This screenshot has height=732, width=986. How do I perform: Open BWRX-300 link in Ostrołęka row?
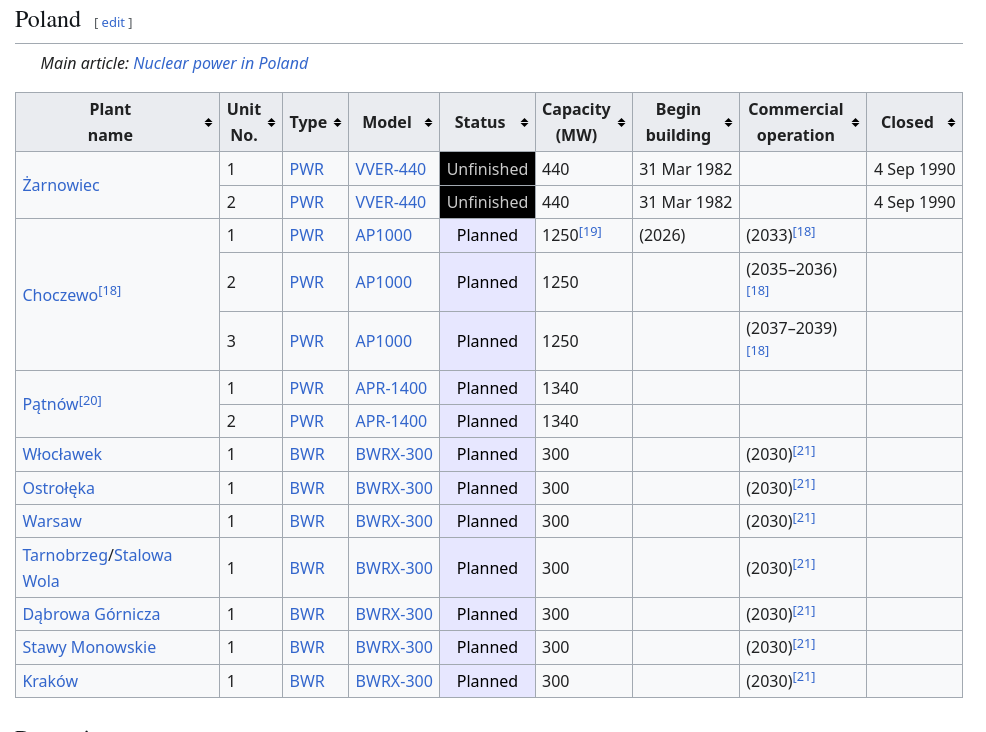394,489
